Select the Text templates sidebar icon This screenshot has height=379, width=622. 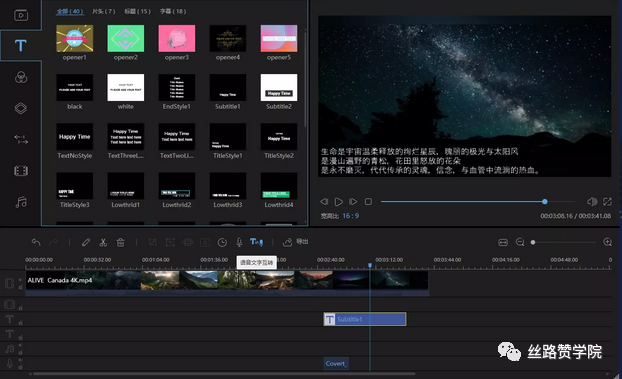pos(21,46)
